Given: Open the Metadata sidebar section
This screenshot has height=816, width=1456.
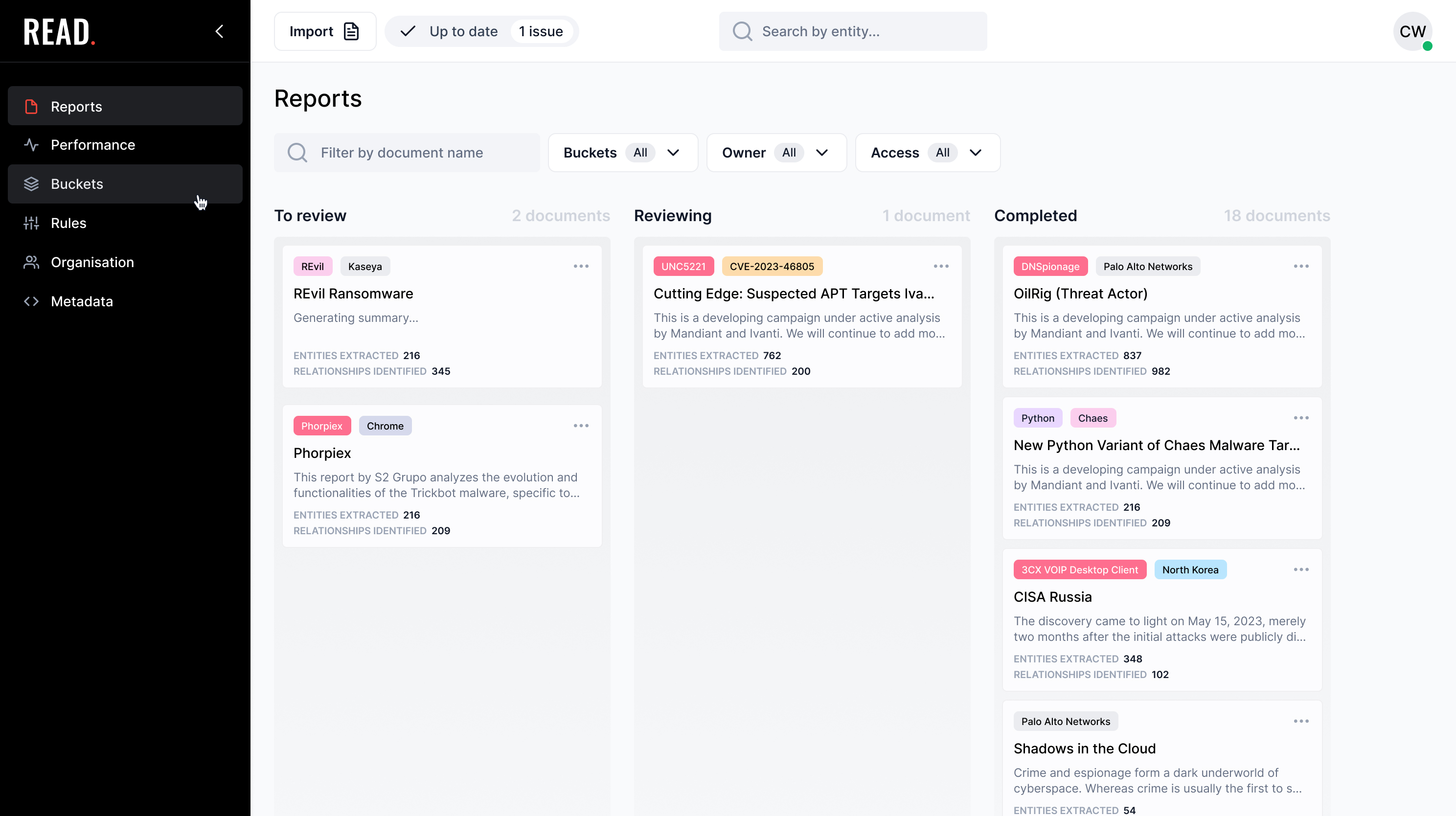Looking at the screenshot, I should [x=81, y=301].
